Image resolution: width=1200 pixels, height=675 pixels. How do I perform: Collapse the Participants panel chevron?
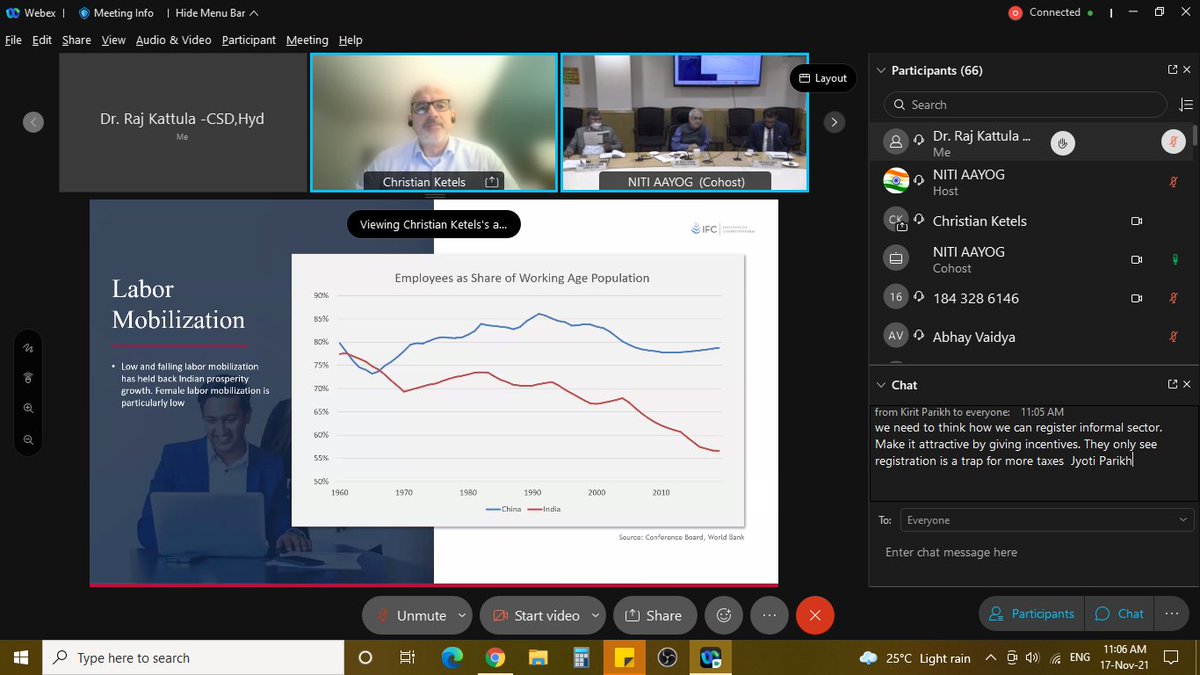pos(880,71)
